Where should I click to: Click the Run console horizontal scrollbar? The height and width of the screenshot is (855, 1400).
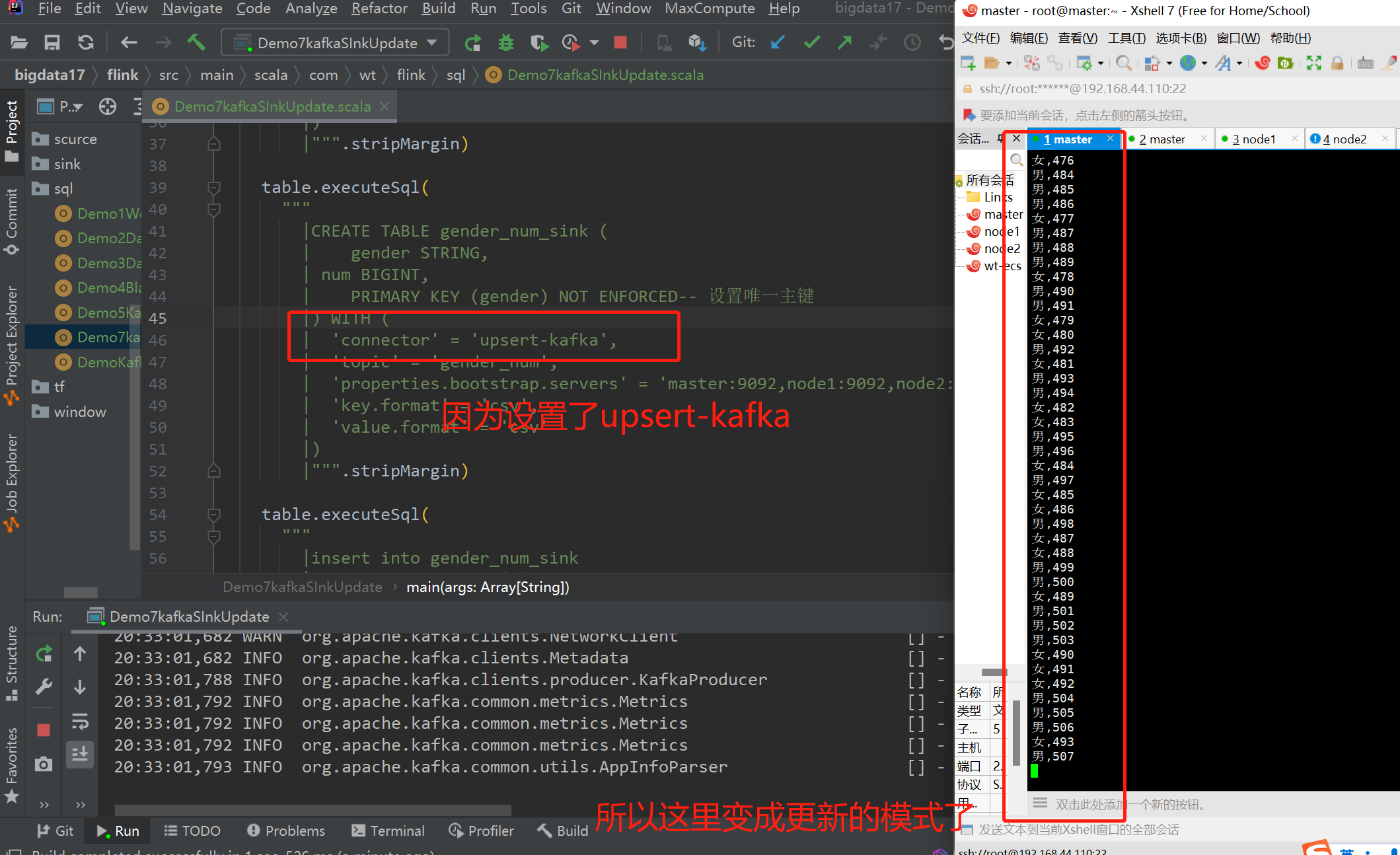click(313, 809)
